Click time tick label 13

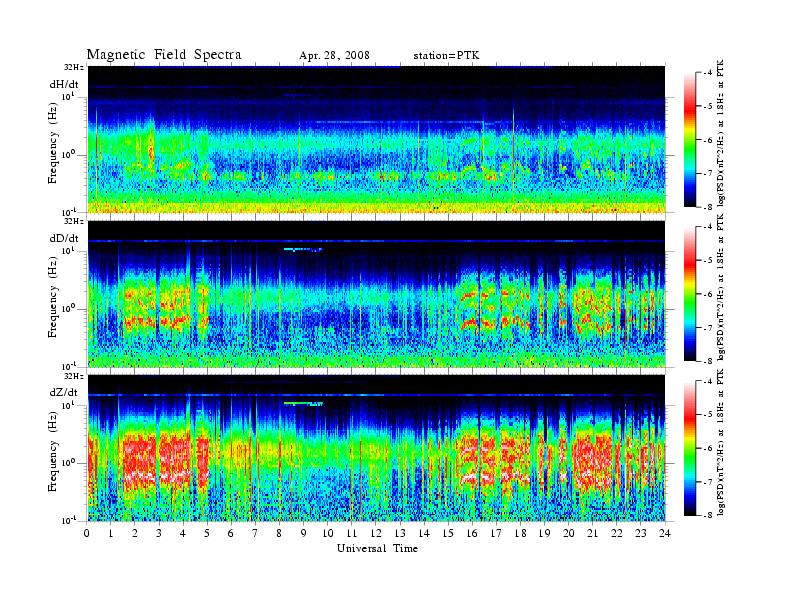coord(400,534)
